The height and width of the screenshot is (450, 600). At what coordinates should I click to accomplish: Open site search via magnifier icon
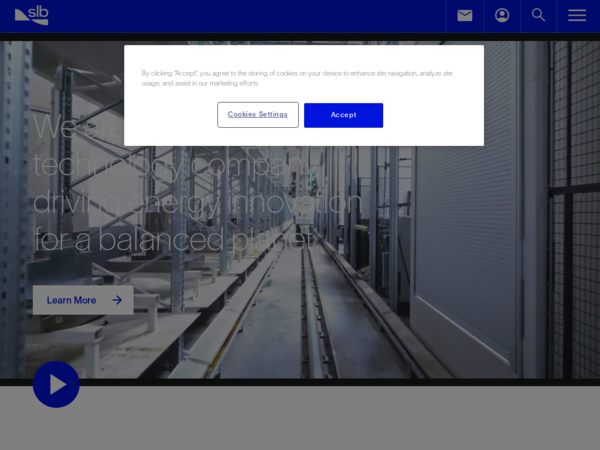(539, 15)
